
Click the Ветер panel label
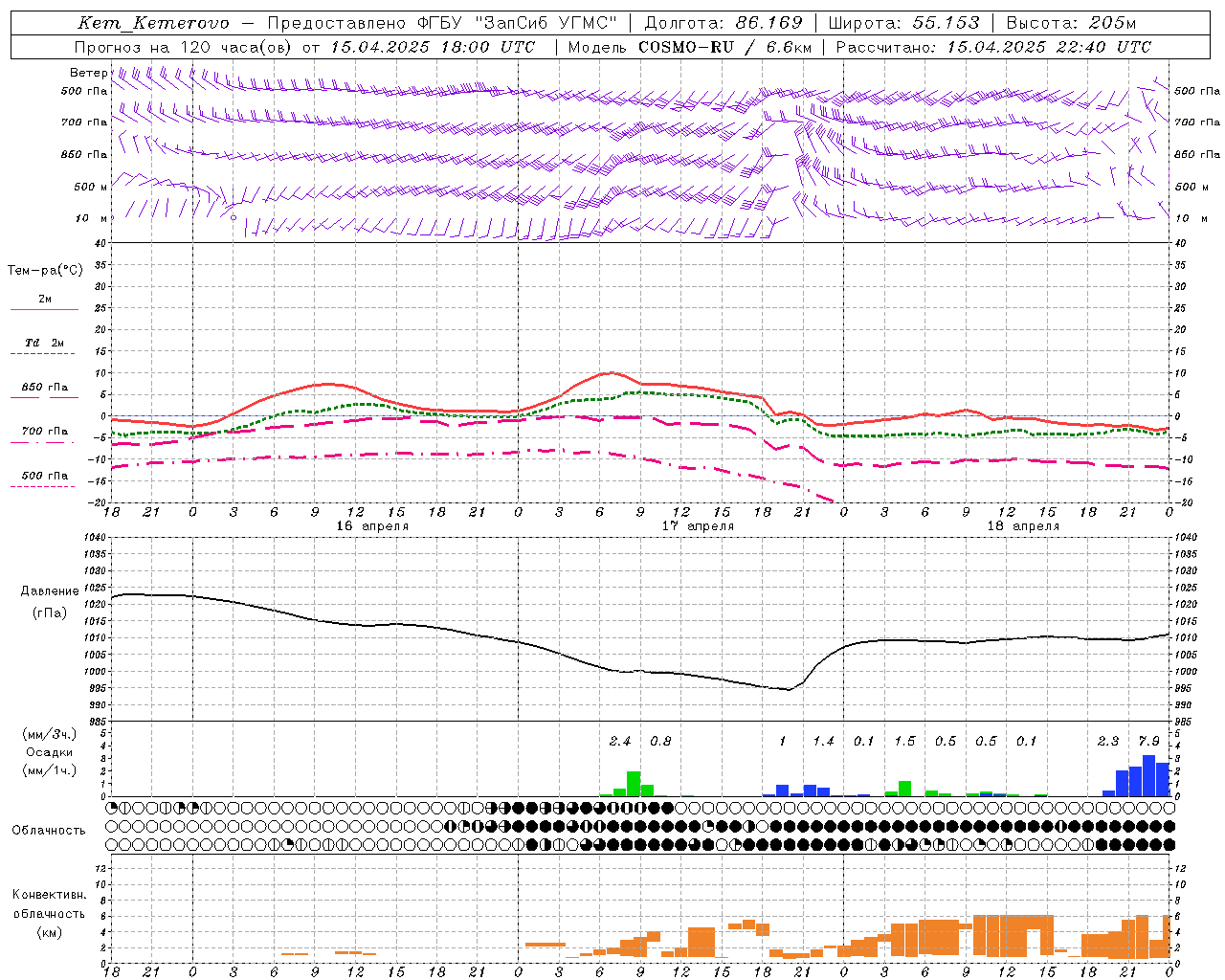[89, 73]
